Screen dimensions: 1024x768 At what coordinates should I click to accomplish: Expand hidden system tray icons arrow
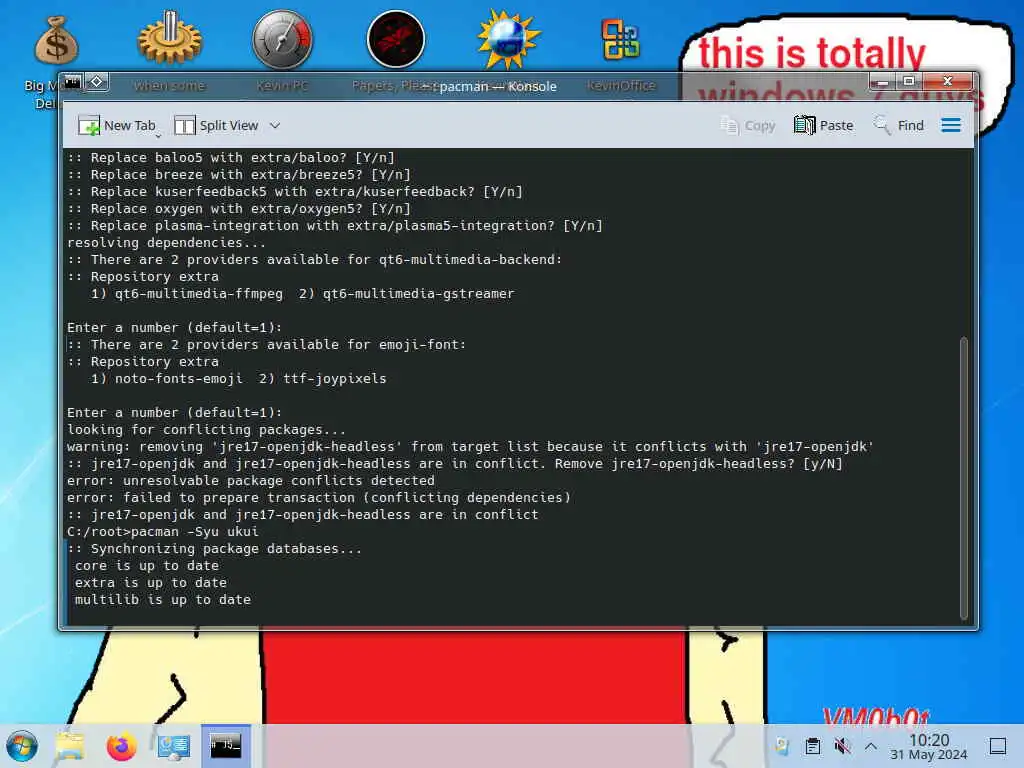tap(871, 746)
